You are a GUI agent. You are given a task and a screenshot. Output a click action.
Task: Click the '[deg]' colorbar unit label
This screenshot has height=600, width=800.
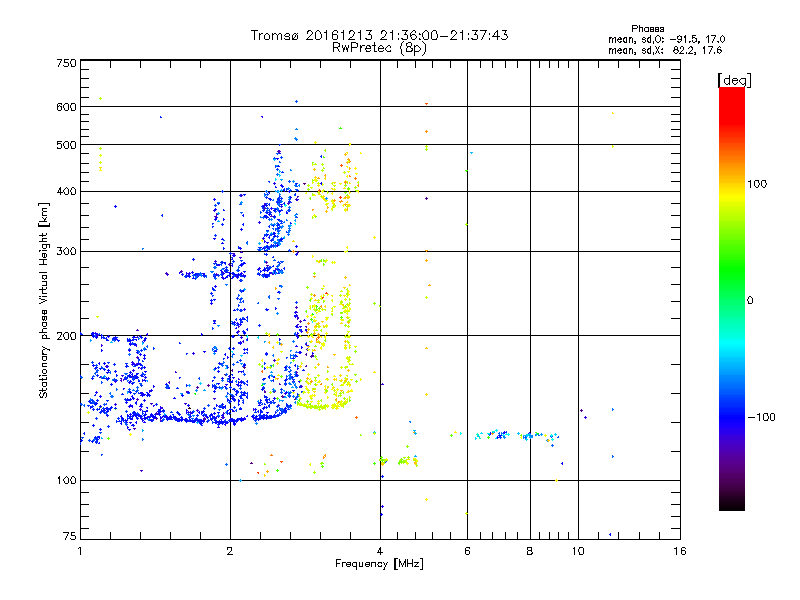[734, 80]
